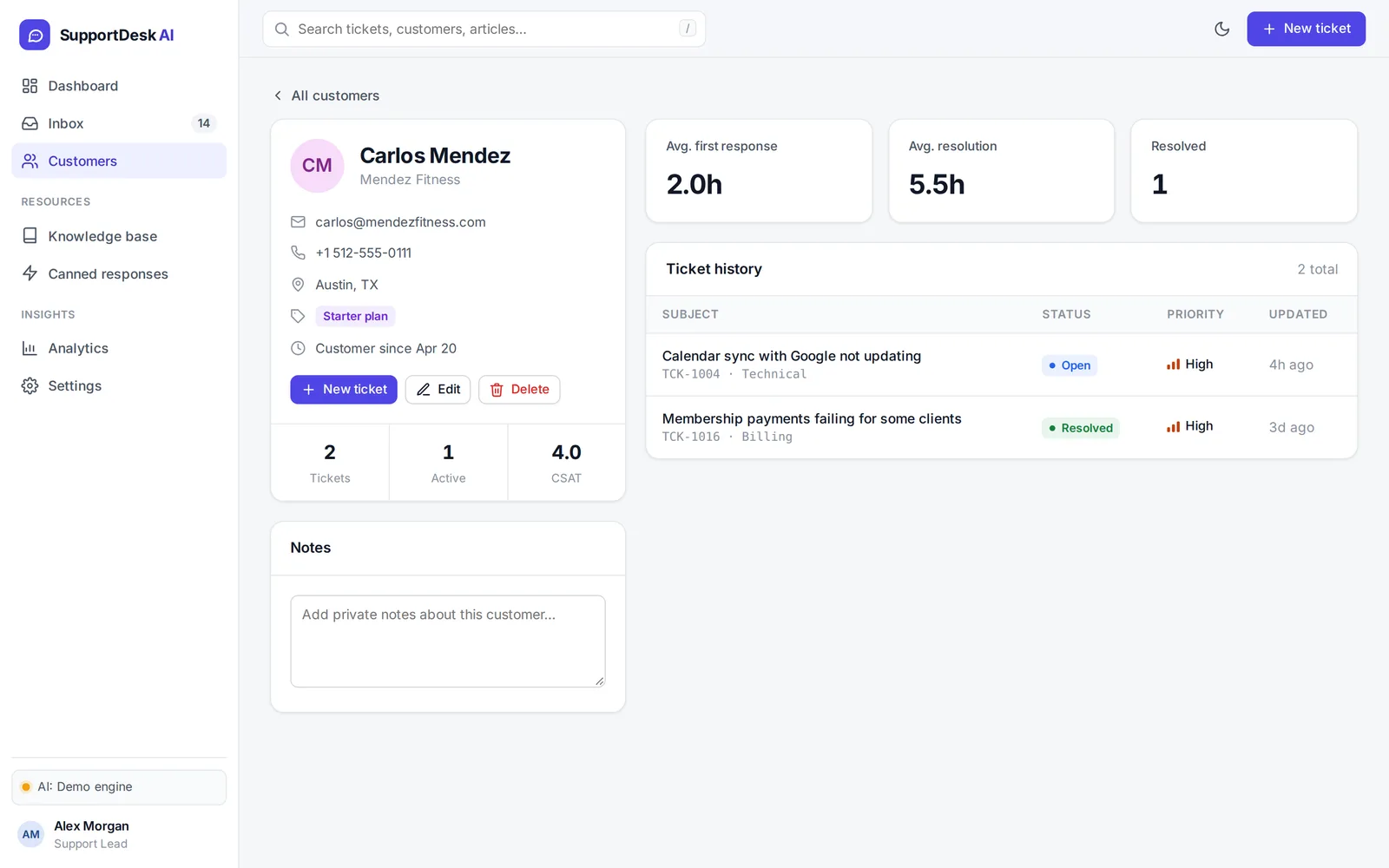Click the Notes text area

[x=448, y=641]
